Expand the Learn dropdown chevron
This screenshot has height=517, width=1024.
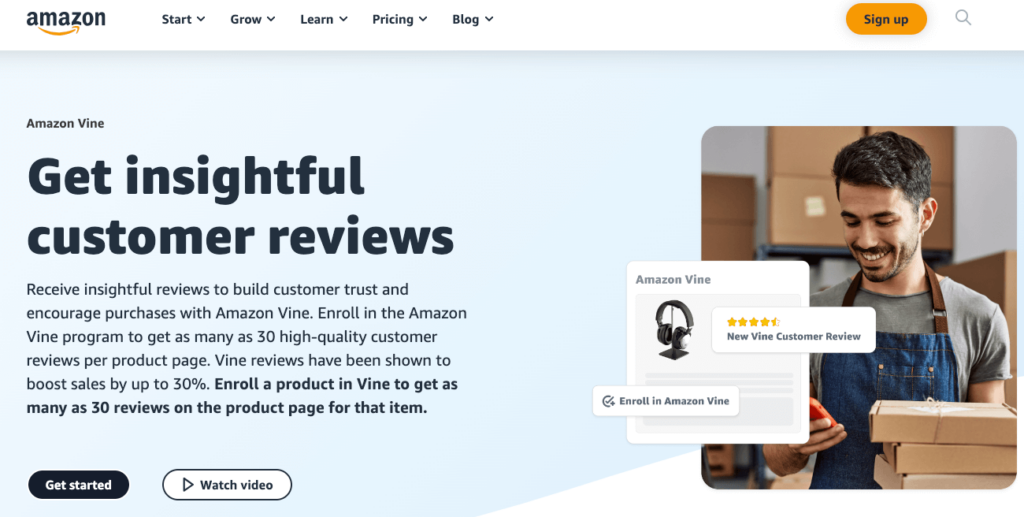pos(343,20)
